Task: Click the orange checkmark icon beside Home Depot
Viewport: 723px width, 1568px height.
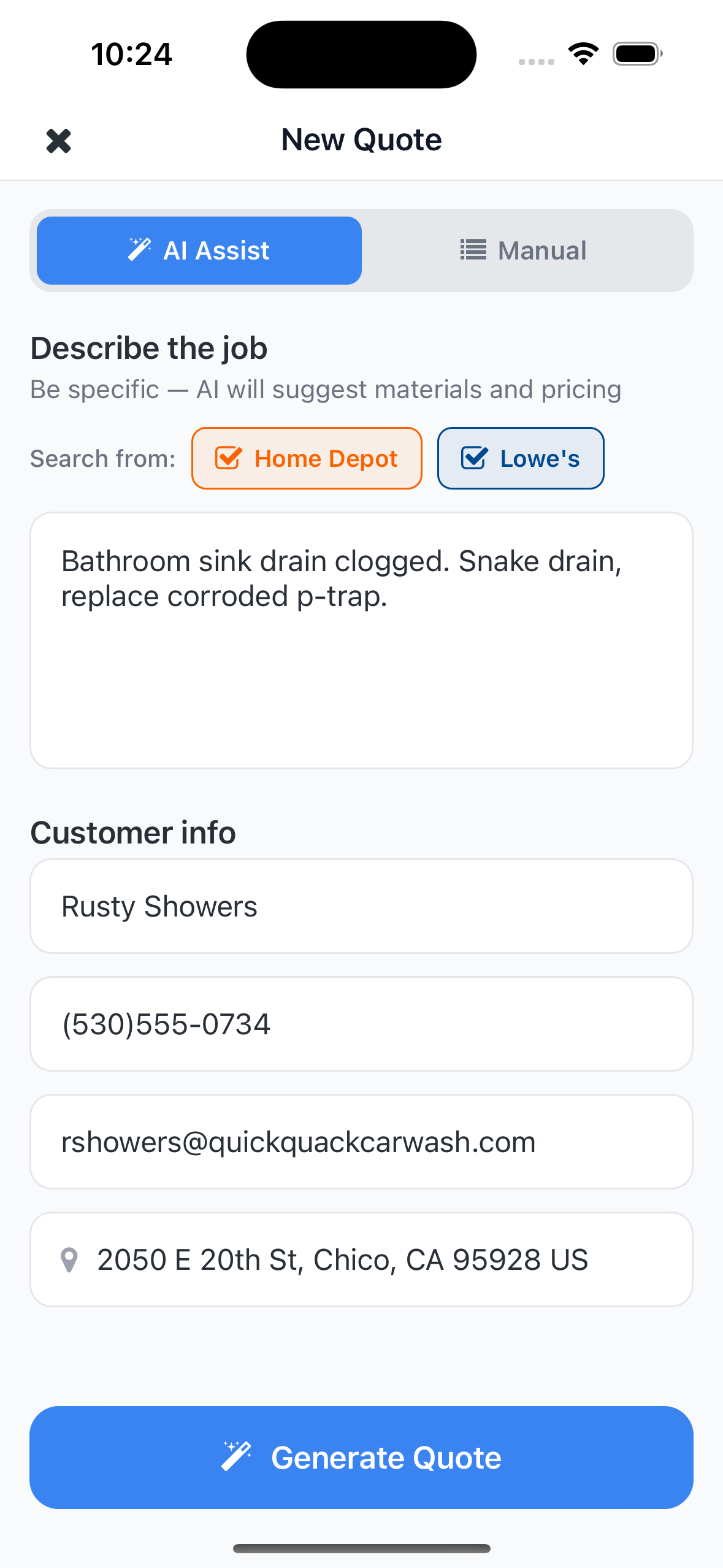Action: 228,458
